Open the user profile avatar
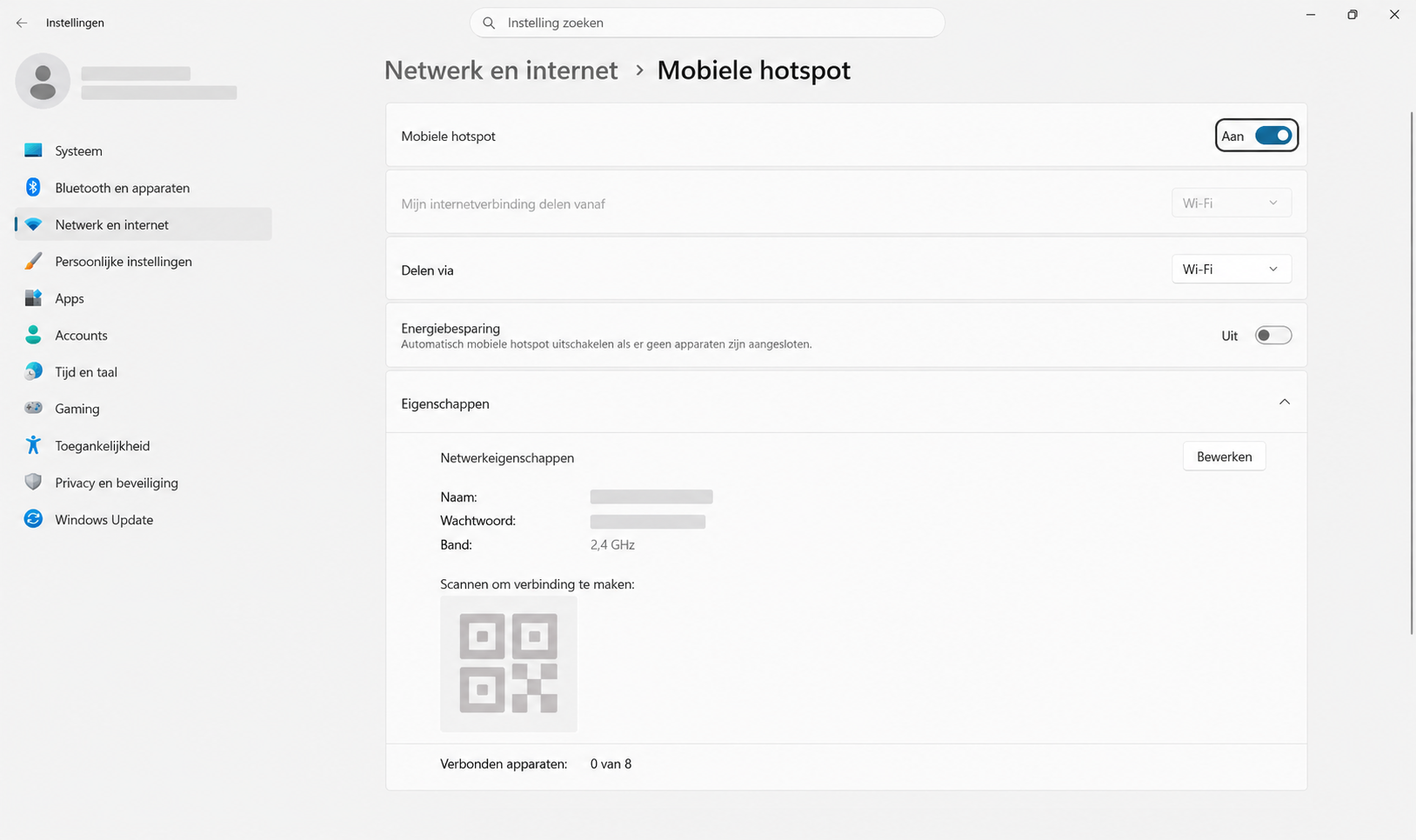The height and width of the screenshot is (840, 1416). (43, 81)
